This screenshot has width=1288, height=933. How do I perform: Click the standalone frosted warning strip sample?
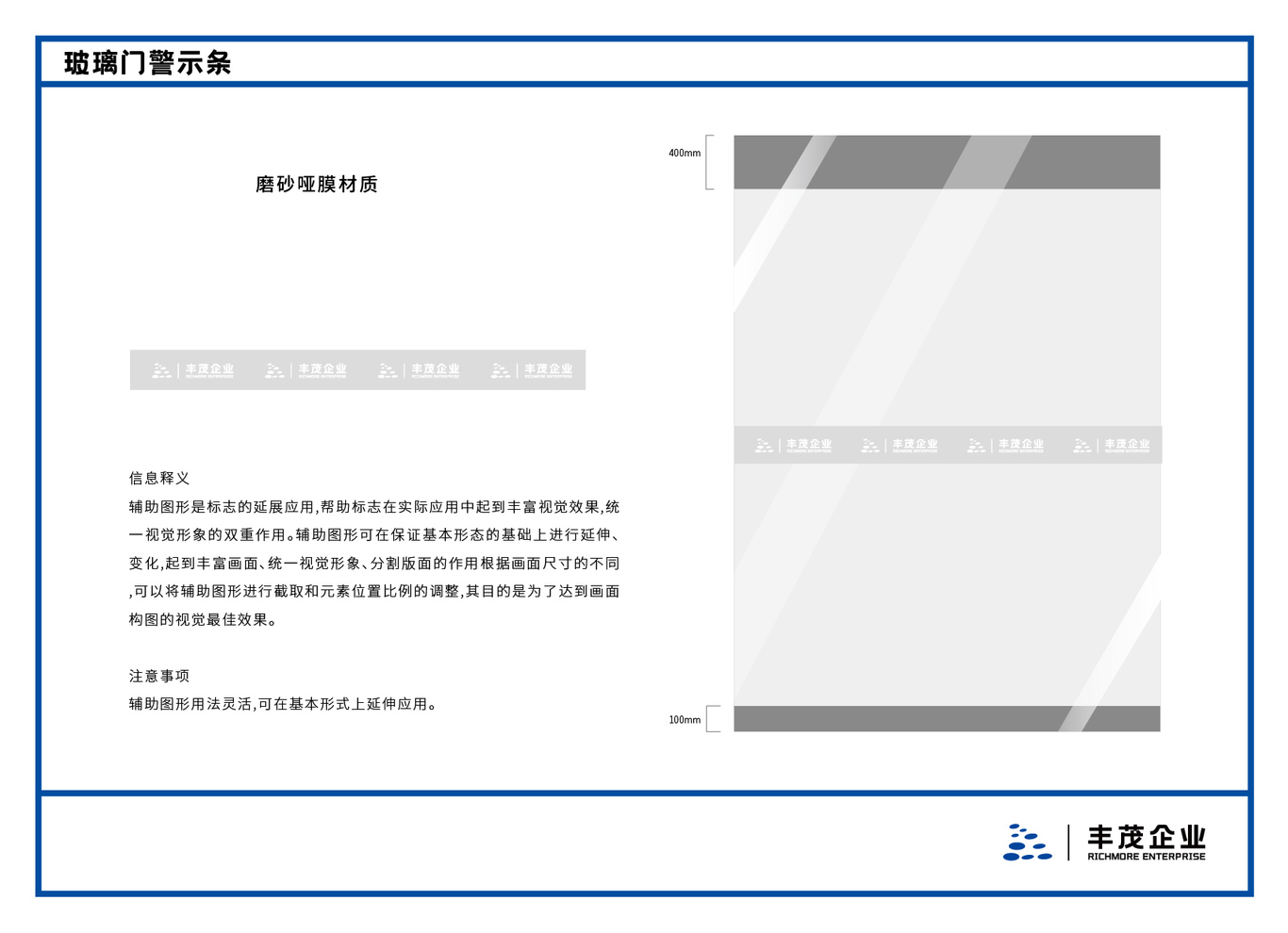tap(357, 369)
